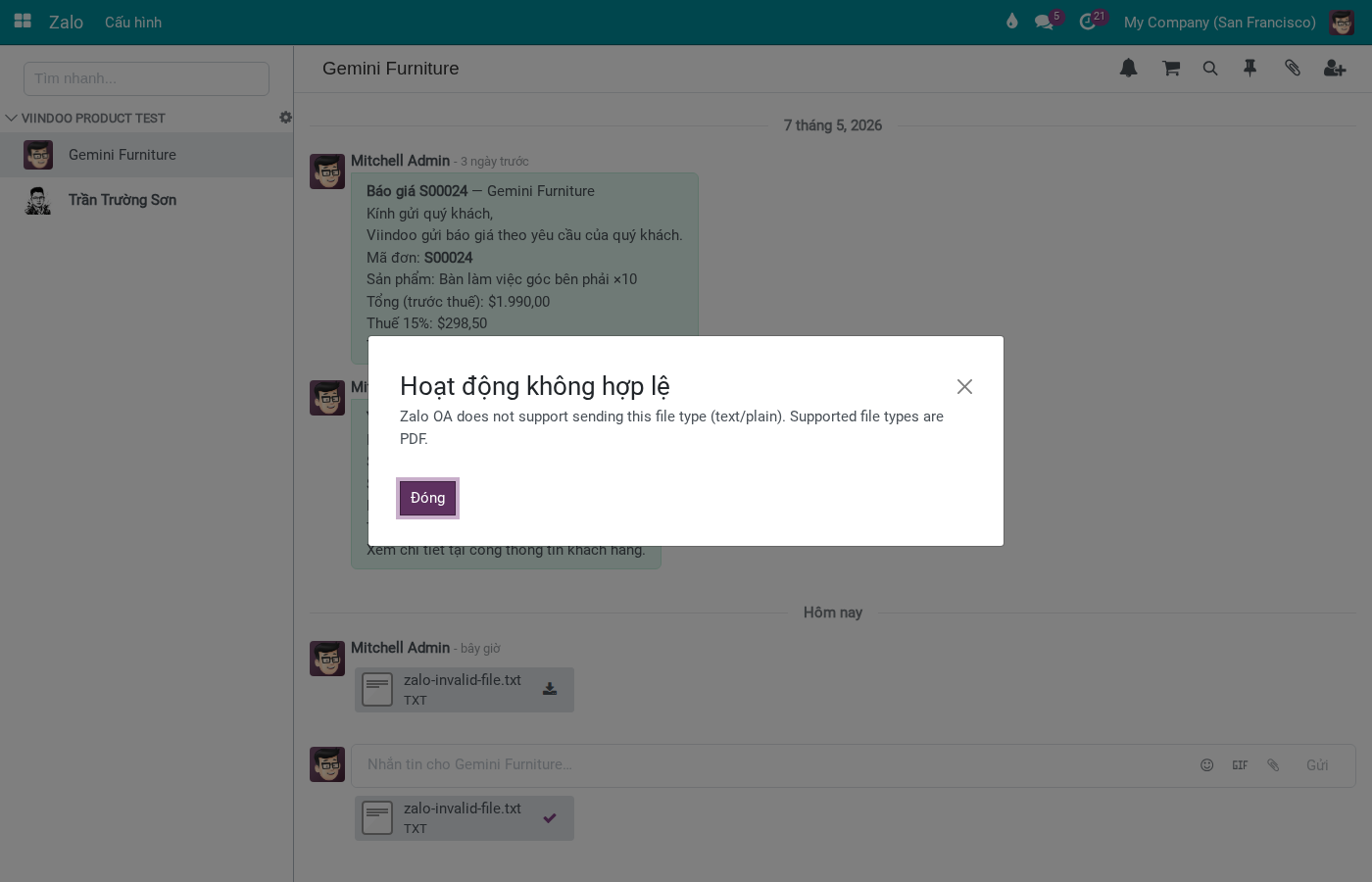1372x882 pixels.
Task: Click Mitchell Admin avatar on today's message
Action: tap(327, 659)
